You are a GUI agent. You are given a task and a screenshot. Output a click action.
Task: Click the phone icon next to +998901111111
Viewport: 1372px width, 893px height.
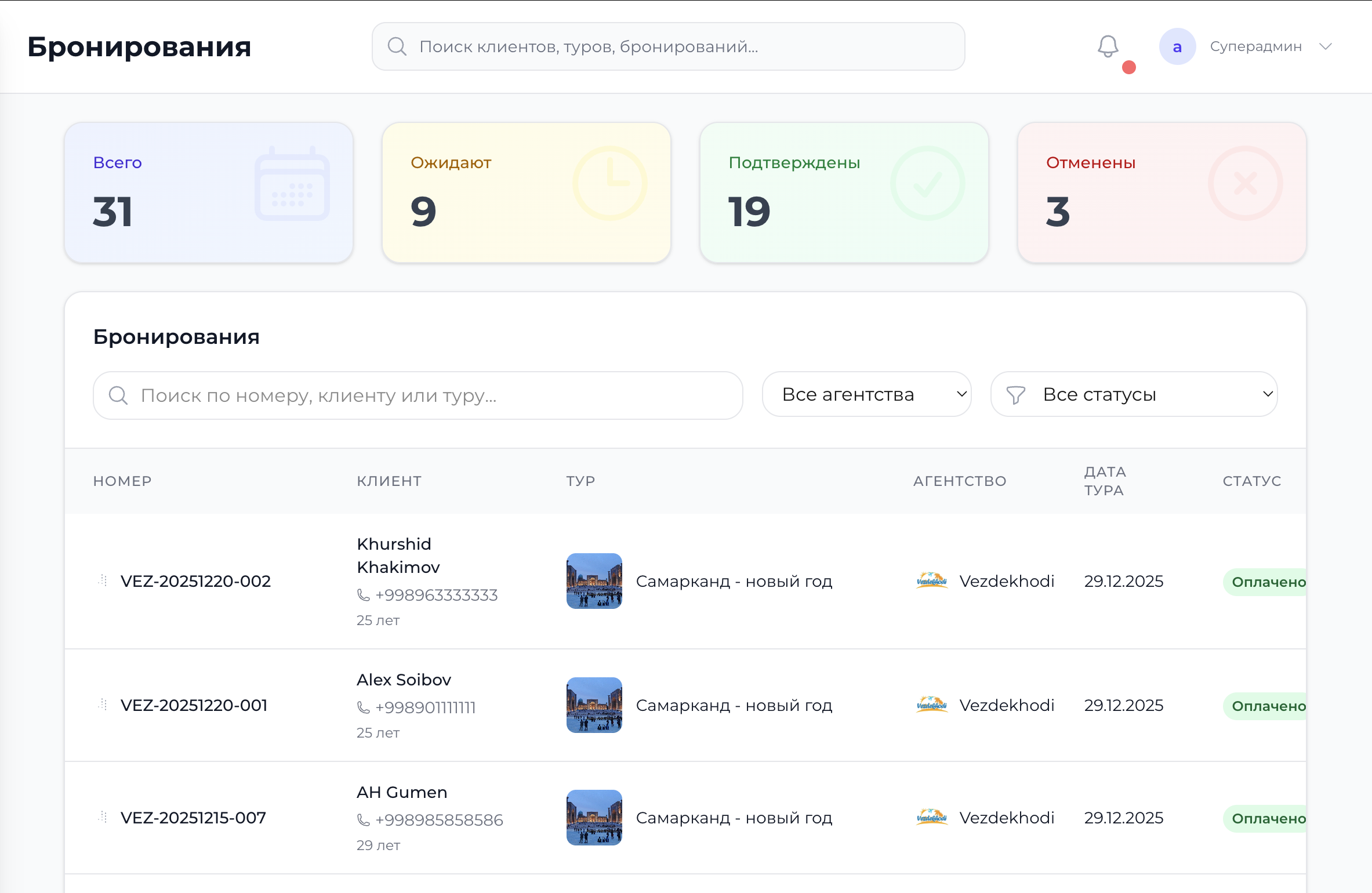tap(362, 707)
